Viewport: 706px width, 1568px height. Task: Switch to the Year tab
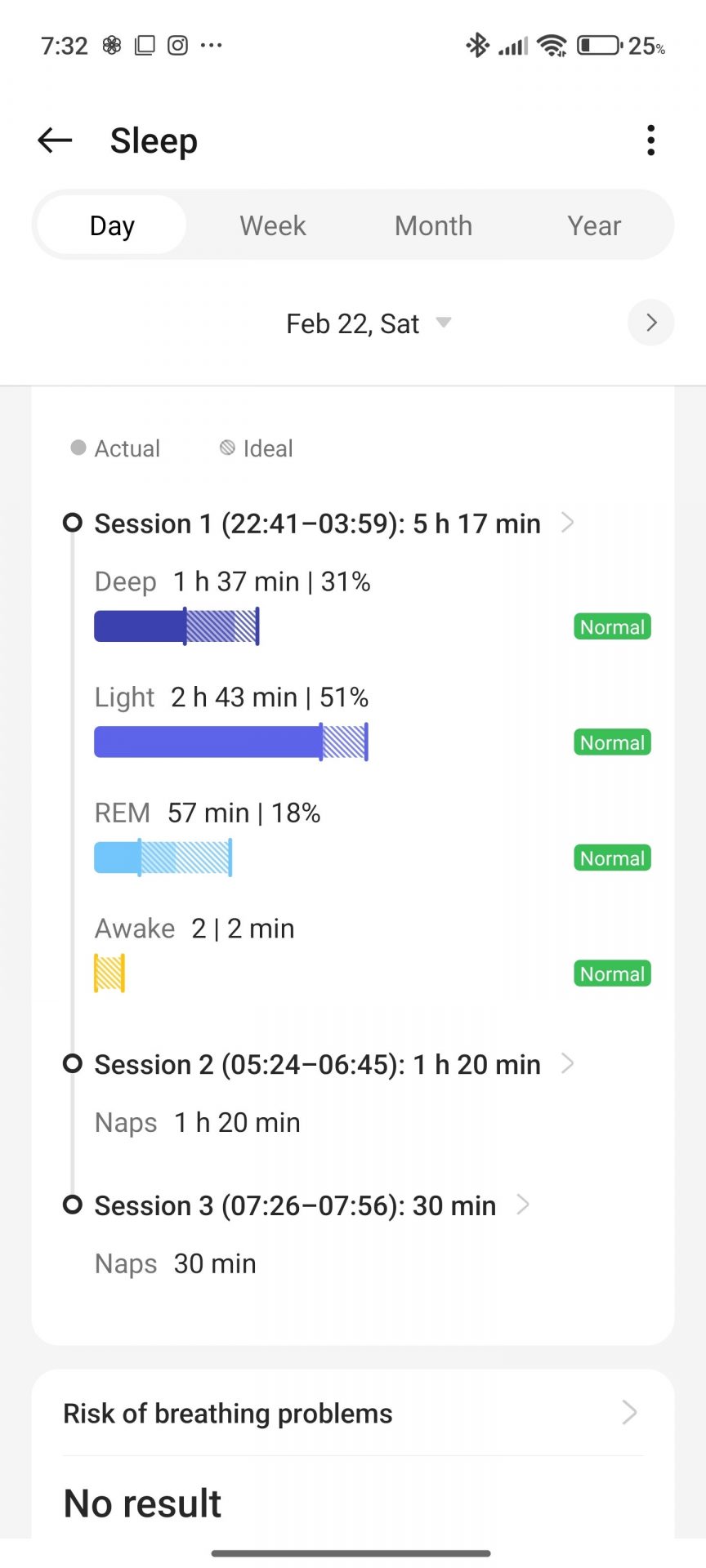pyautogui.click(x=594, y=225)
